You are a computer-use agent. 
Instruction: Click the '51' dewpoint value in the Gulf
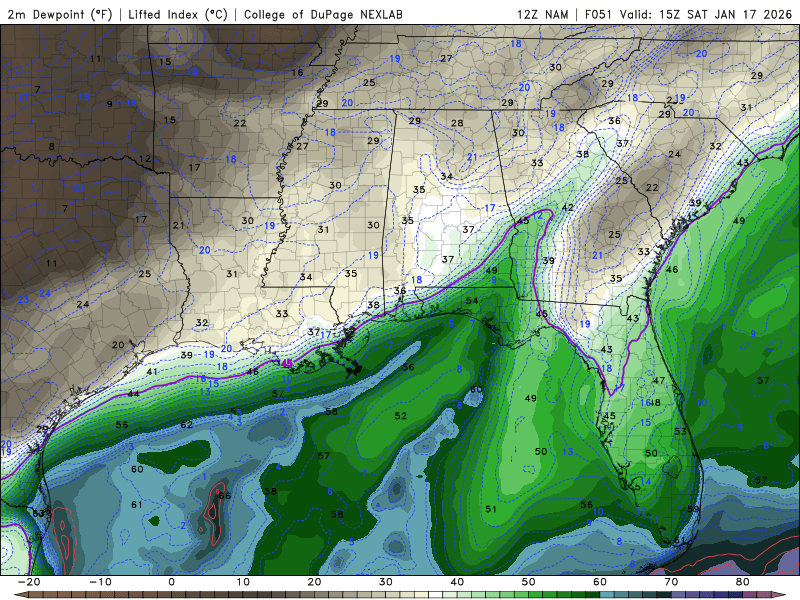tap(491, 509)
